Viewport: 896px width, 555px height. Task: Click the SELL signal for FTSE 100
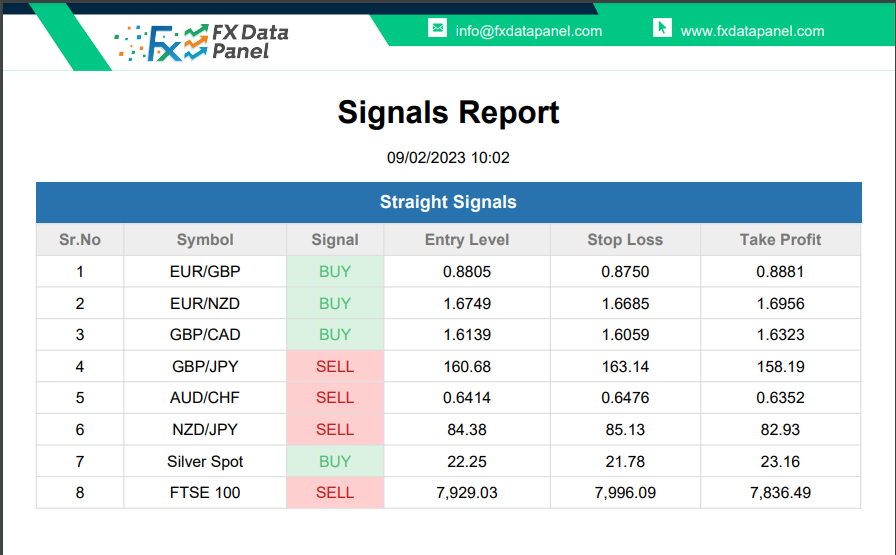[x=335, y=492]
